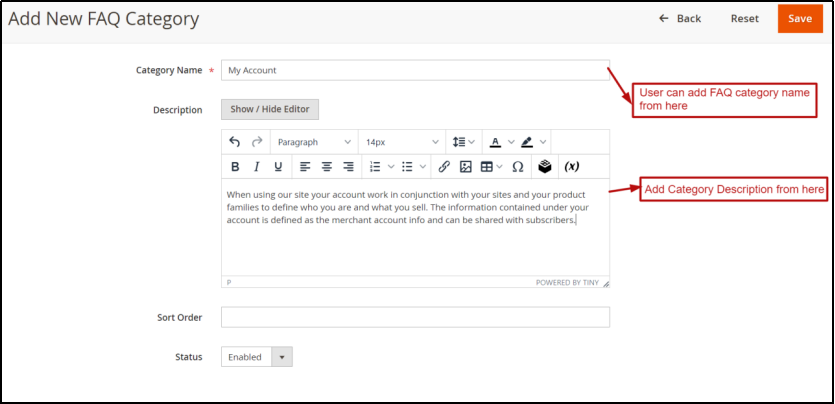The width and height of the screenshot is (835, 404).
Task: Undo the last editor action
Action: click(x=234, y=142)
